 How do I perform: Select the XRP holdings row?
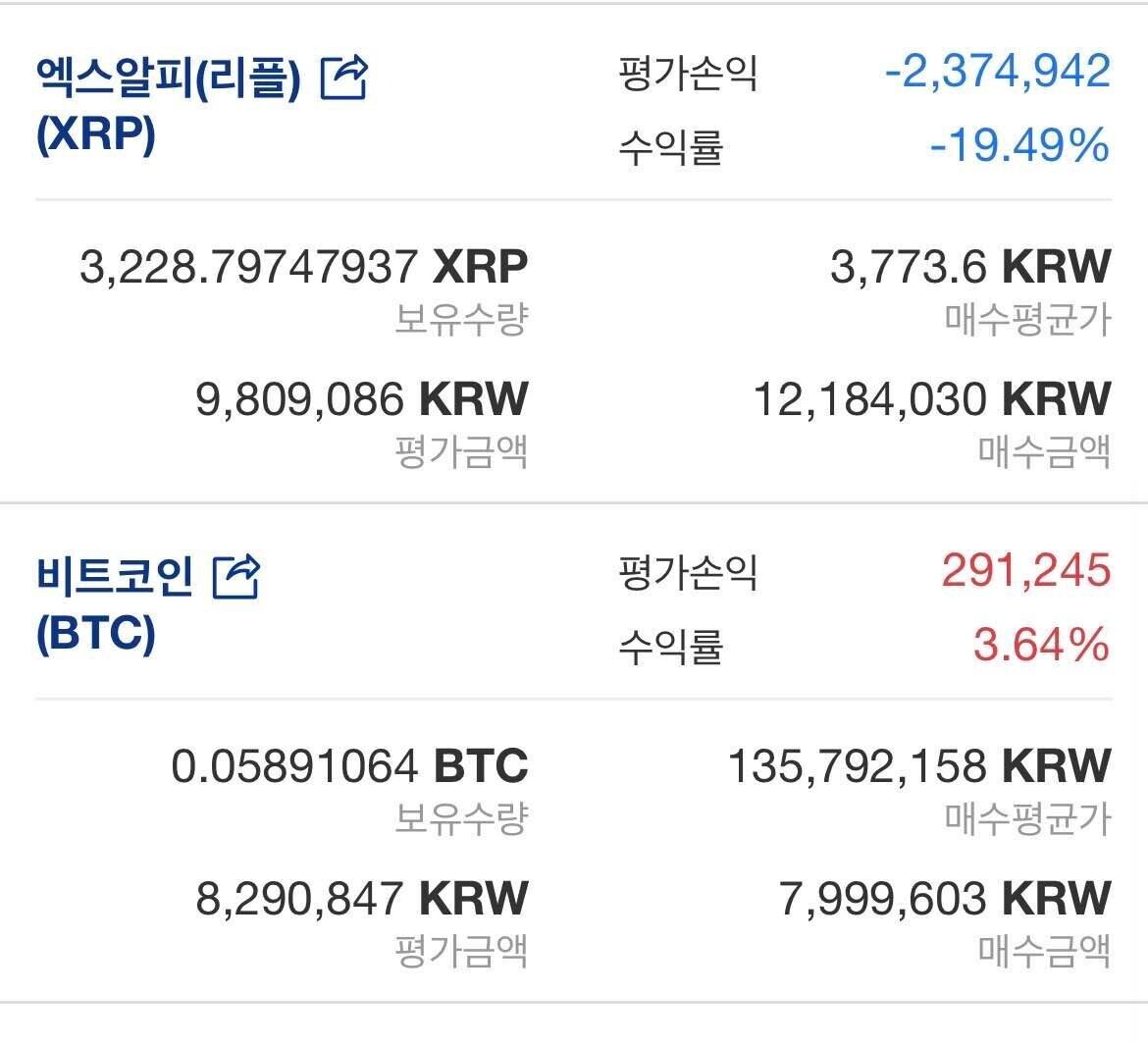click(x=304, y=285)
